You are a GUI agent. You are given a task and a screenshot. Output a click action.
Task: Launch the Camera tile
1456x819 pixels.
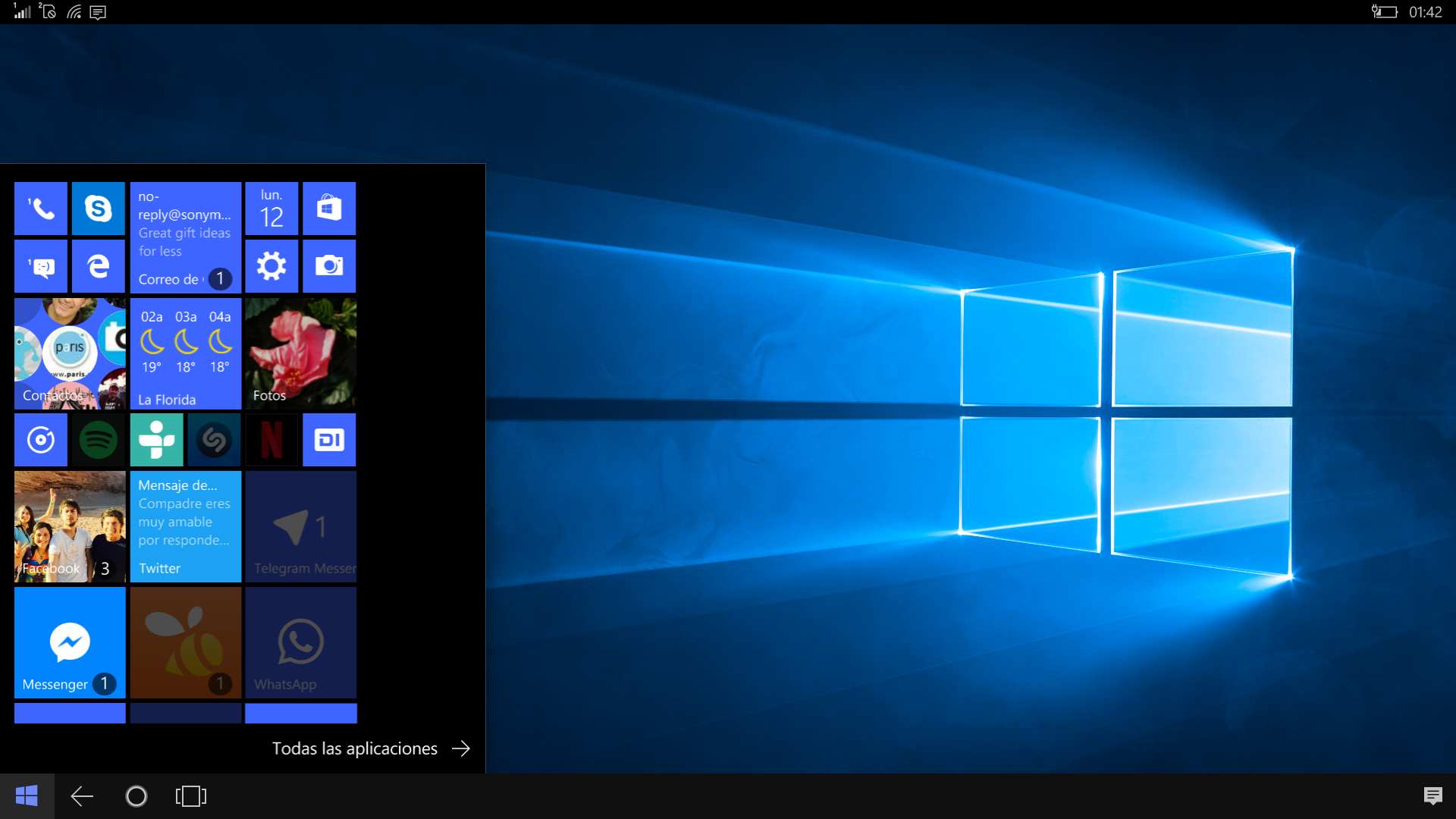tap(329, 266)
